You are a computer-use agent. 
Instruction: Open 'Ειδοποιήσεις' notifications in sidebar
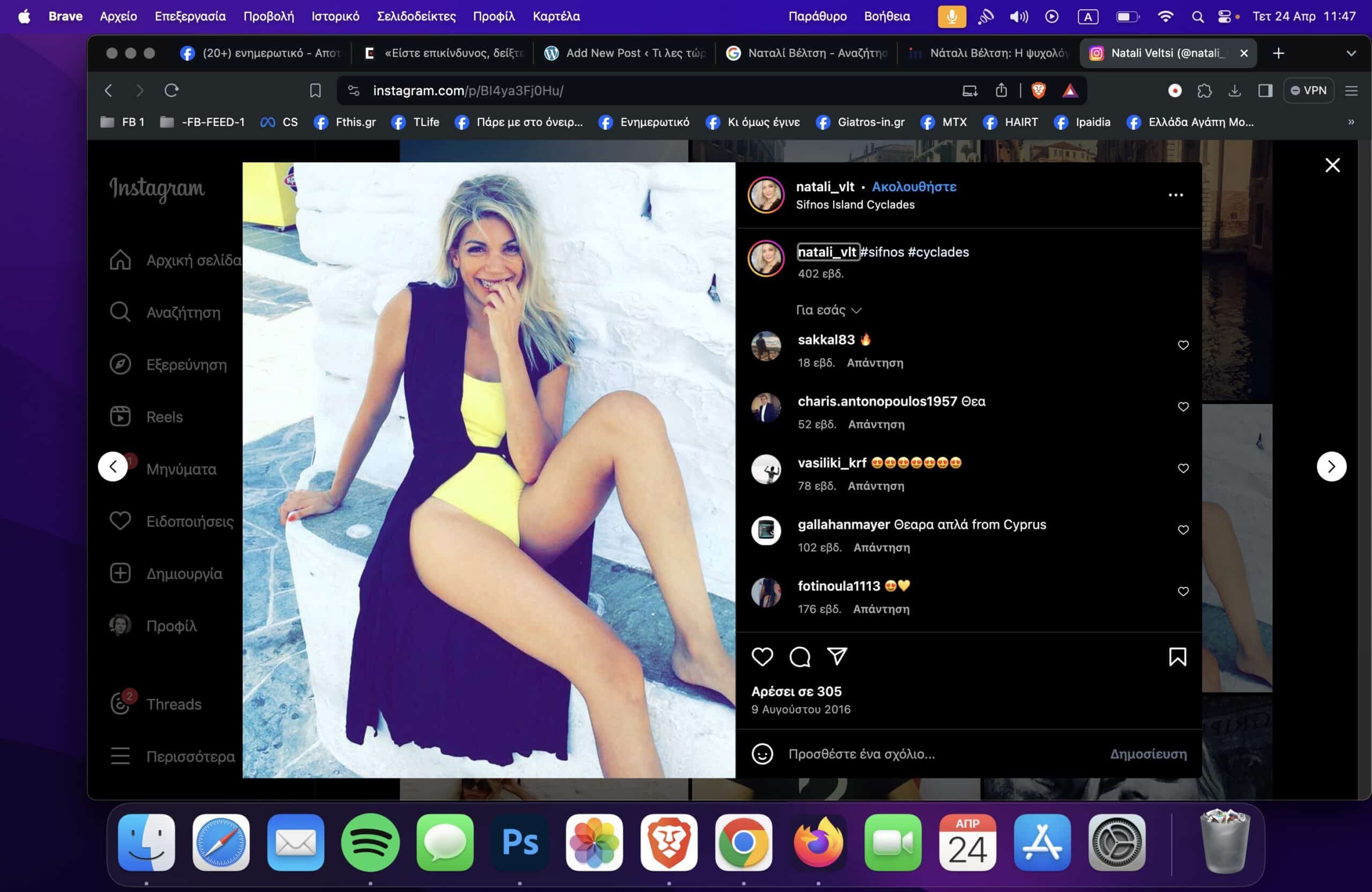click(x=172, y=521)
